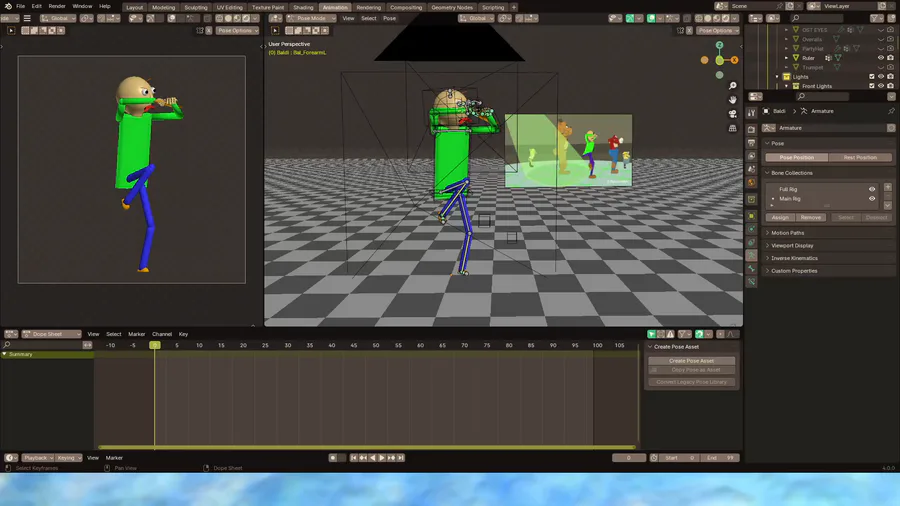Open the World properties tab

click(x=751, y=182)
